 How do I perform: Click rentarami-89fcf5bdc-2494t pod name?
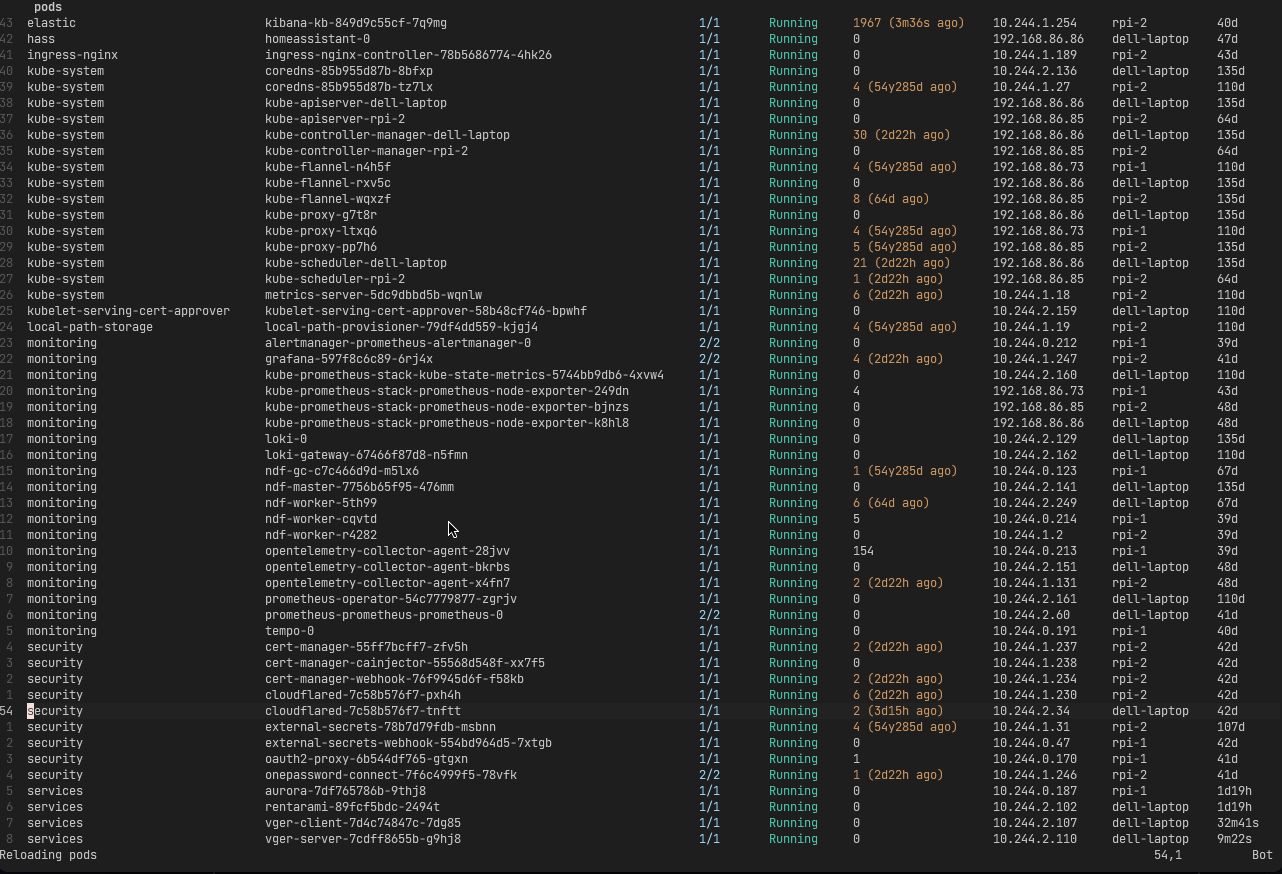352,807
